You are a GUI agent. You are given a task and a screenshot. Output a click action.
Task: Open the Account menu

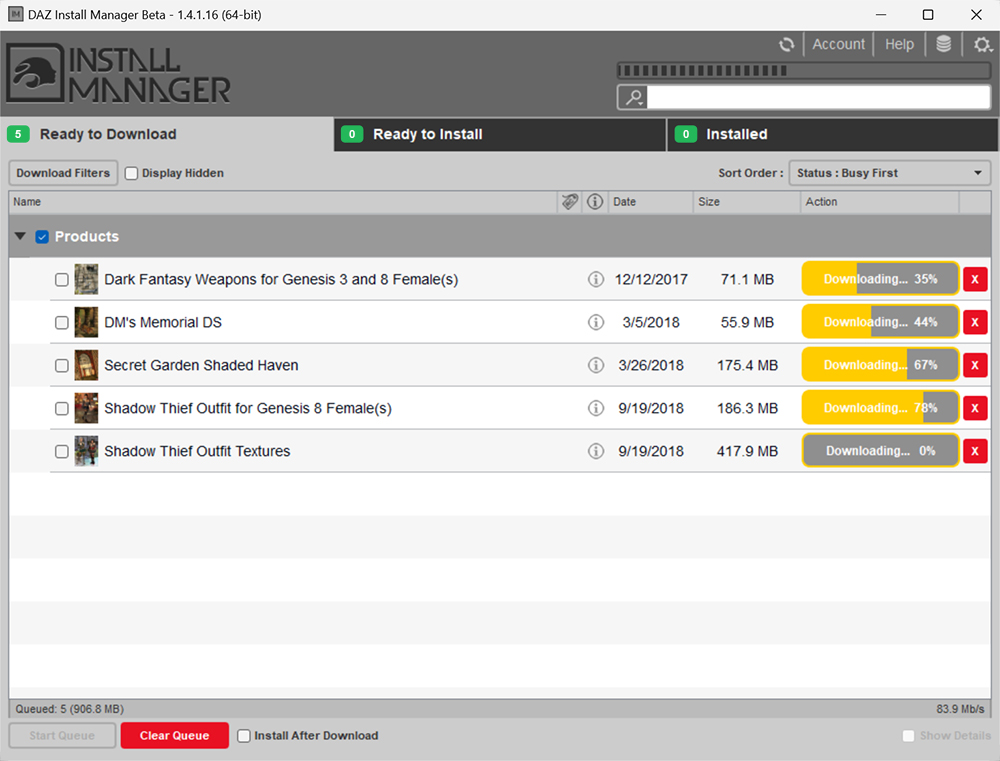coord(838,45)
